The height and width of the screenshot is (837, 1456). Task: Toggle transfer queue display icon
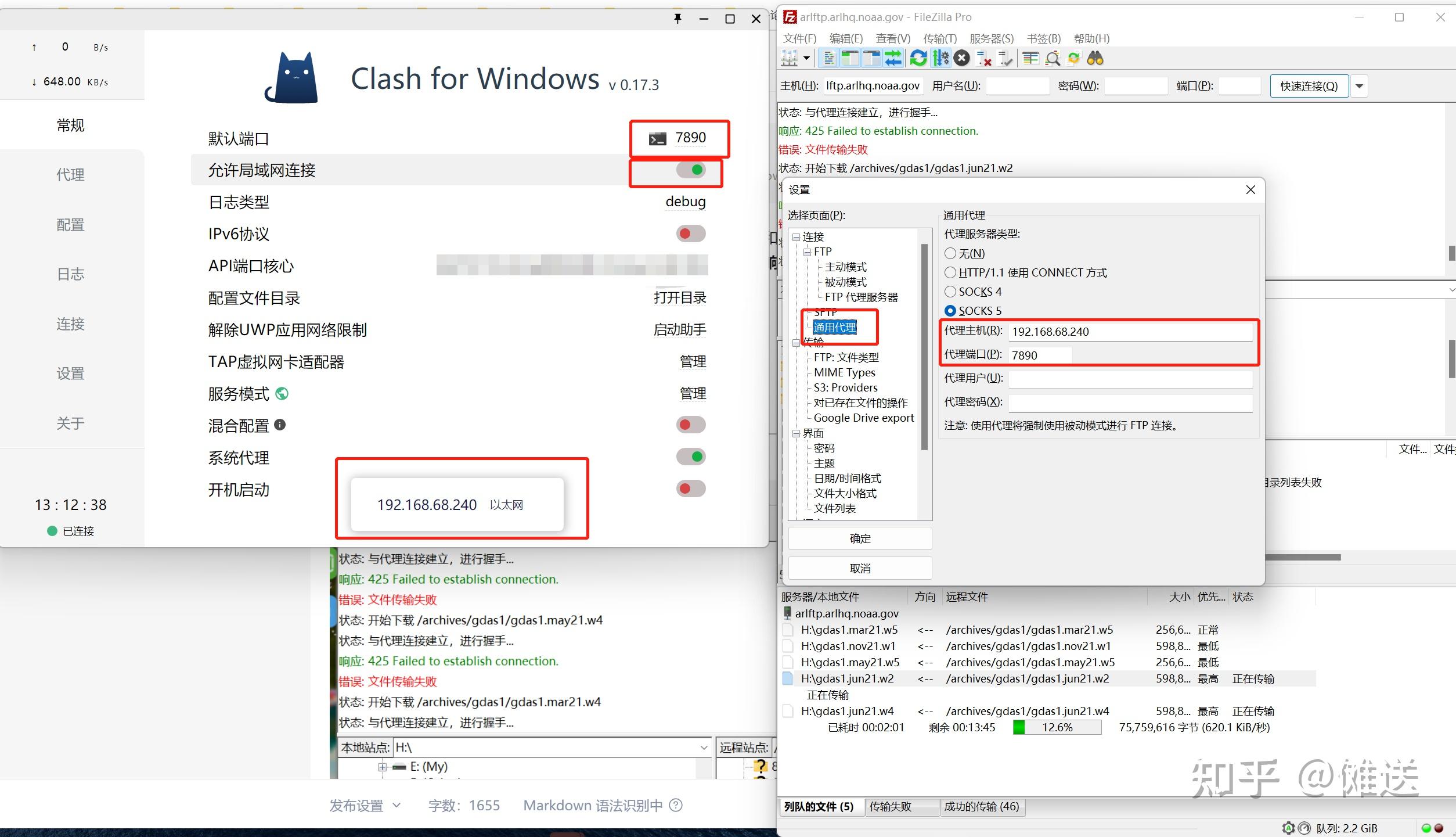(893, 58)
